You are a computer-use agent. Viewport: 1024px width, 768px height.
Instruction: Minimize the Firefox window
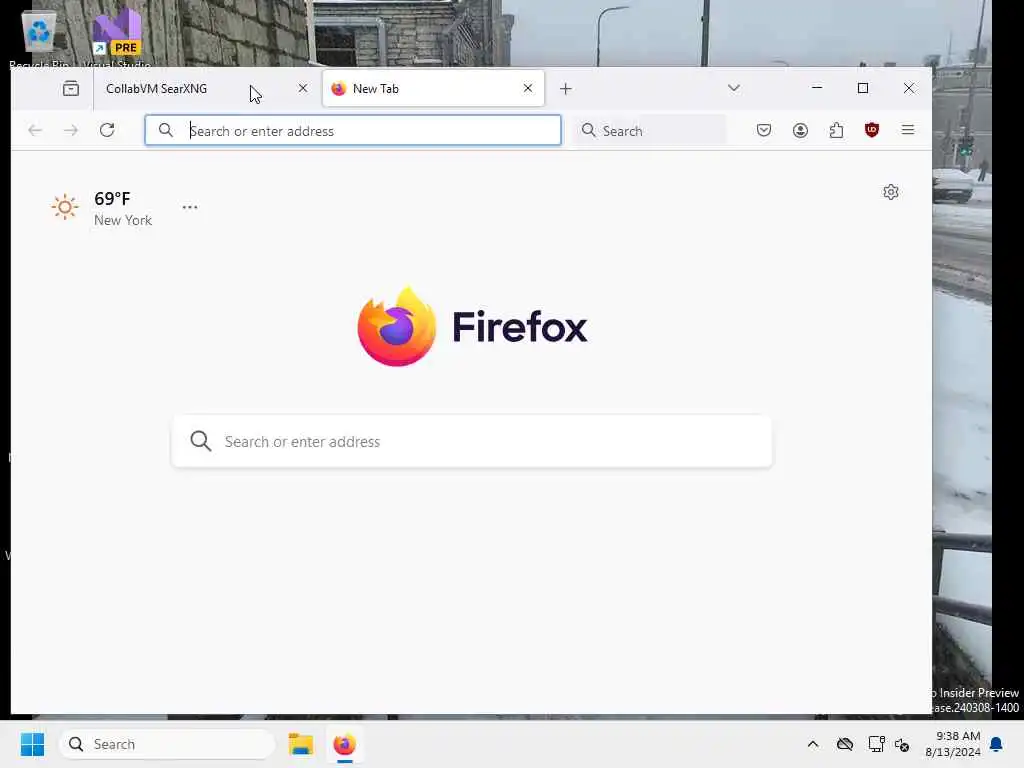(817, 88)
